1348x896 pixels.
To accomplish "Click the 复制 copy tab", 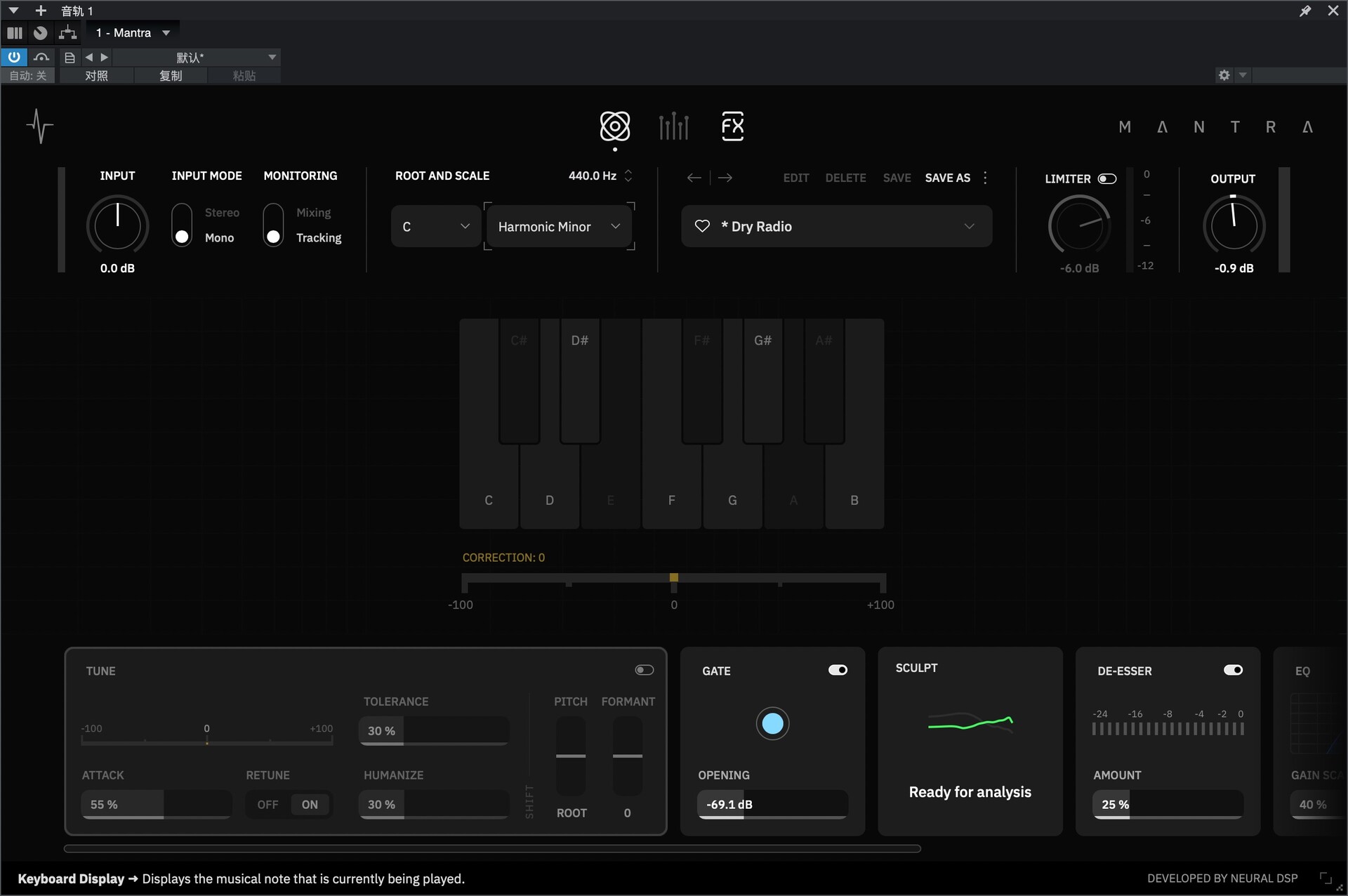I will point(171,75).
